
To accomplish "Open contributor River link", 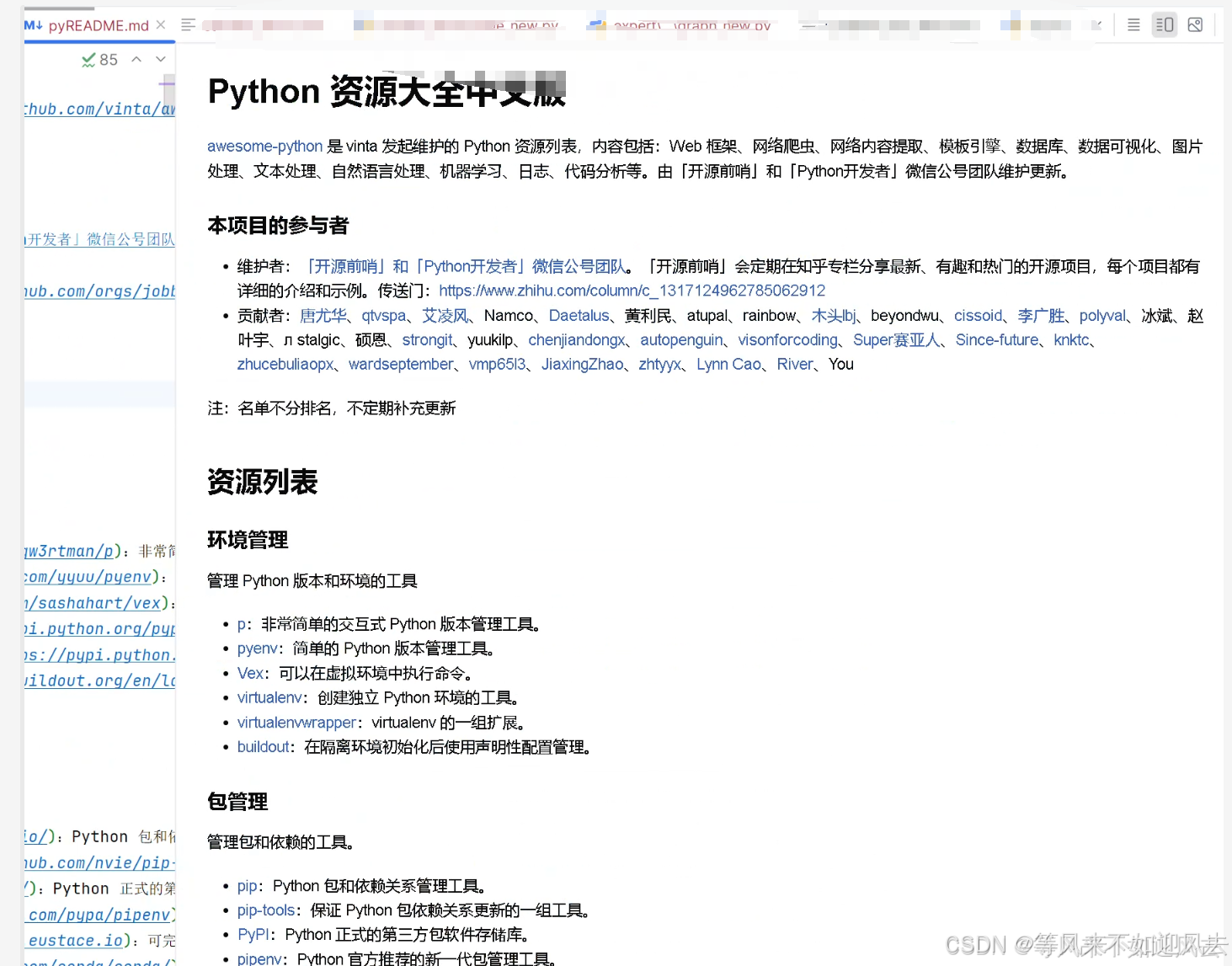I will tap(795, 365).
